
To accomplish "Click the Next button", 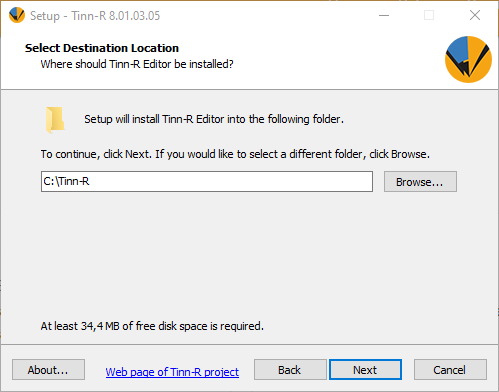I will coord(365,370).
